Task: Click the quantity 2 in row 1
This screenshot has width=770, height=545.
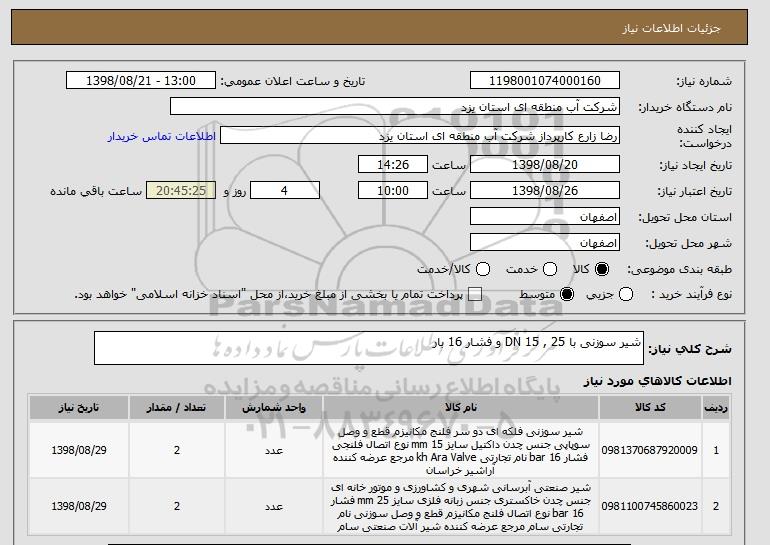Action: tap(177, 450)
